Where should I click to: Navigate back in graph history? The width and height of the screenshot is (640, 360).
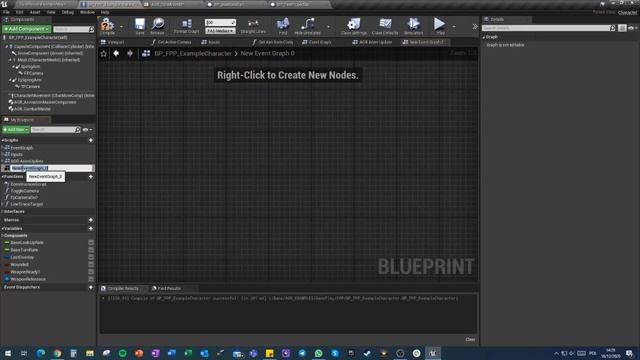coord(116,53)
